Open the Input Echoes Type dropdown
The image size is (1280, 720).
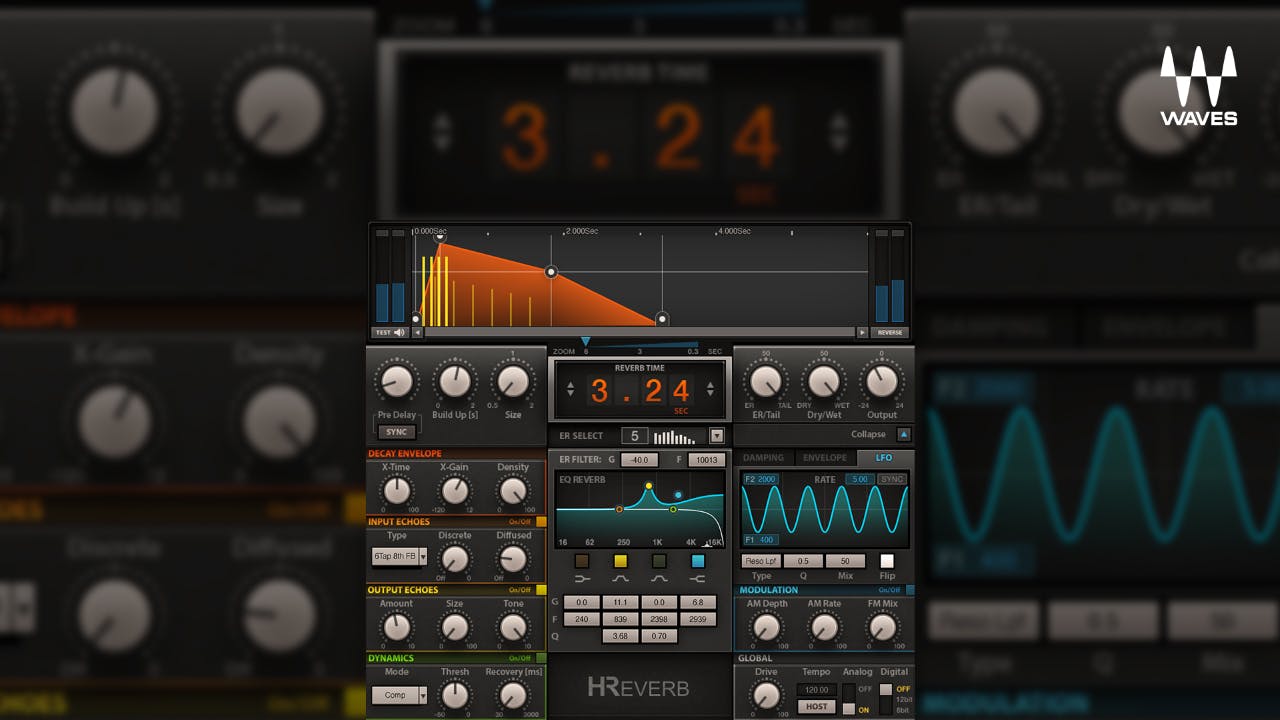click(399, 556)
